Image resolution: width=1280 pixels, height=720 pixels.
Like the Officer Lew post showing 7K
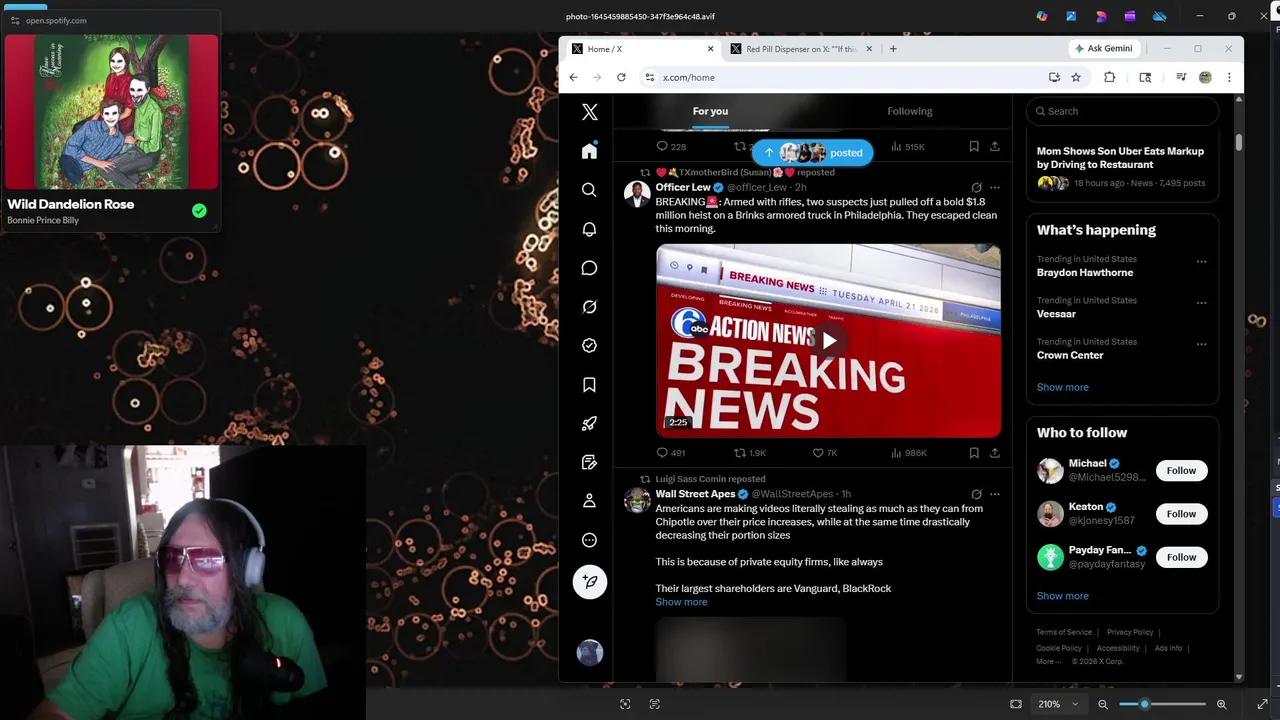coord(825,453)
